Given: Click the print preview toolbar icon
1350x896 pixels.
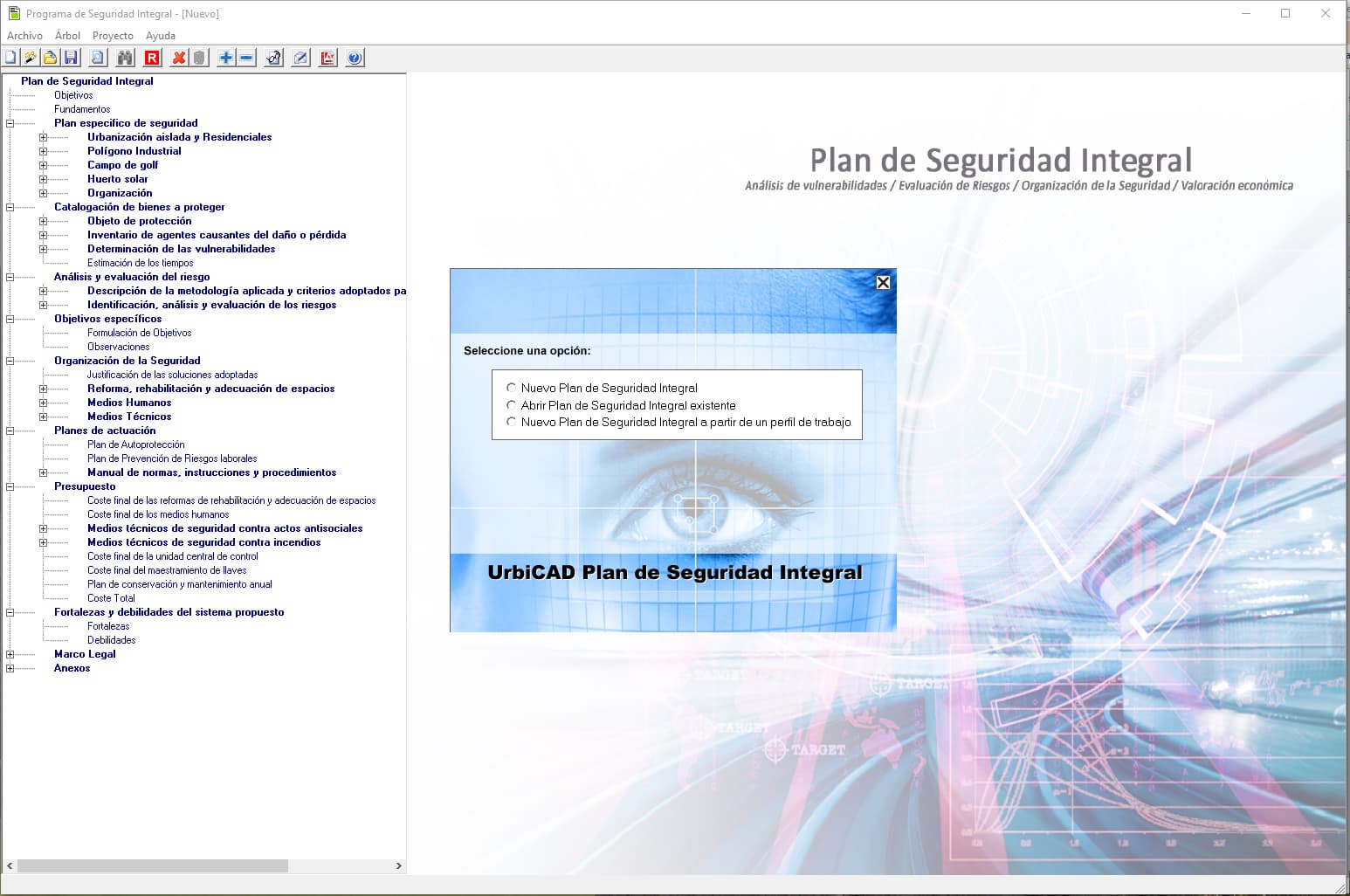Looking at the screenshot, I should coord(98,58).
